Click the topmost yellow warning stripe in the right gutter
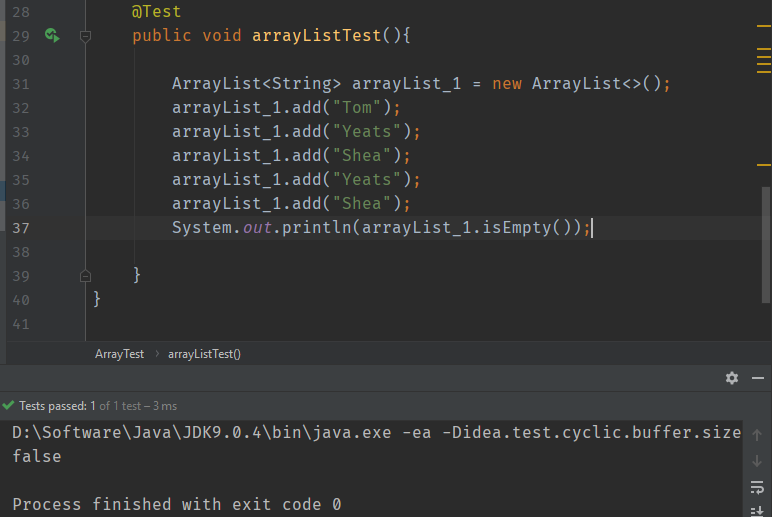Screen dimensions: 772x517 click(764, 26)
